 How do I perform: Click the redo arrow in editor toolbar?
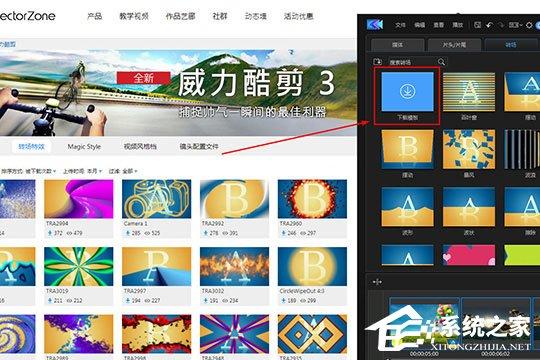(501, 25)
